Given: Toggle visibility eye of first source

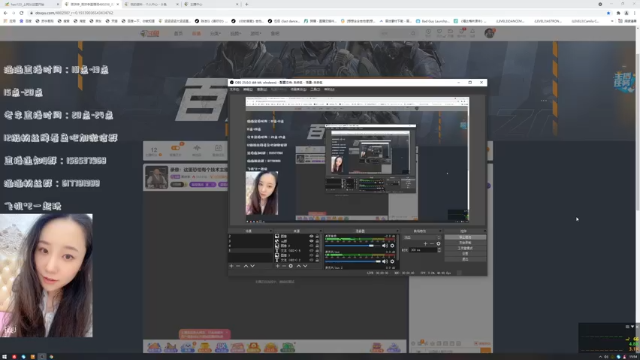Looking at the screenshot, I should [x=311, y=236].
